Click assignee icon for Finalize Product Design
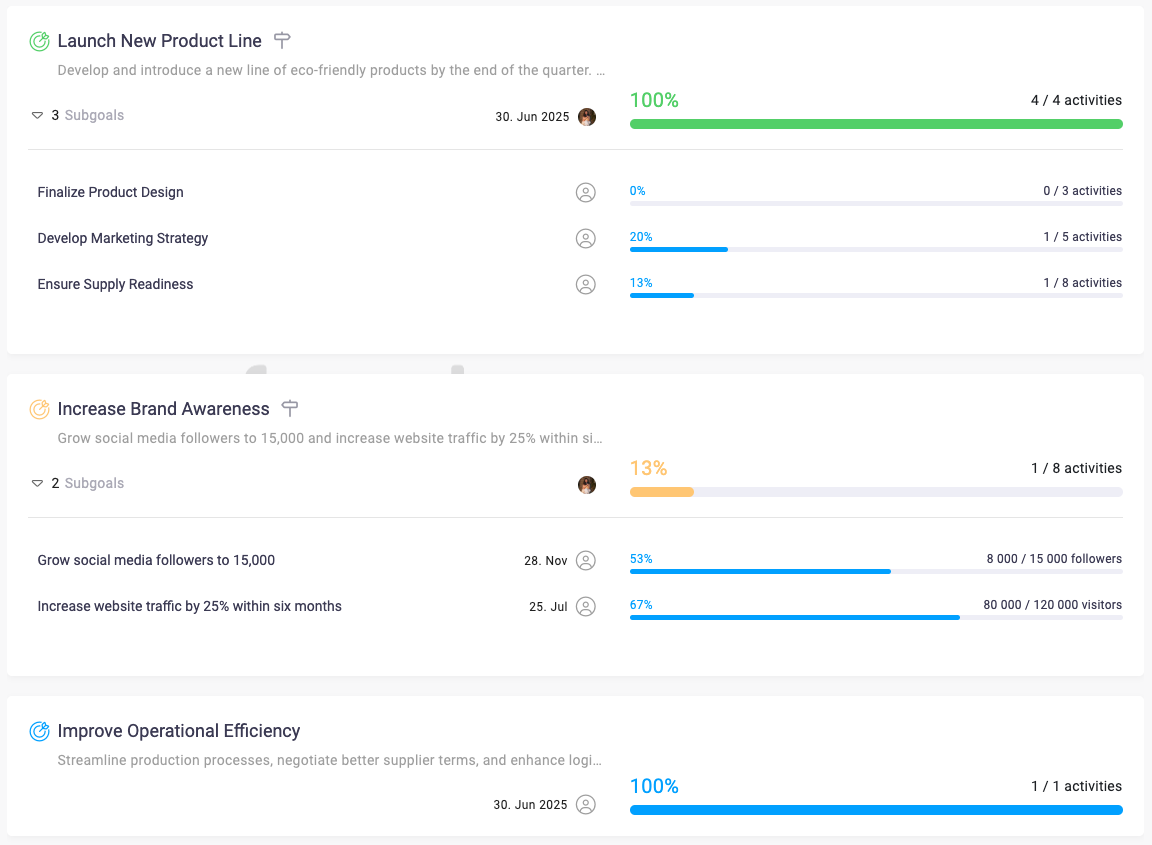The height and width of the screenshot is (845, 1152). 586,192
